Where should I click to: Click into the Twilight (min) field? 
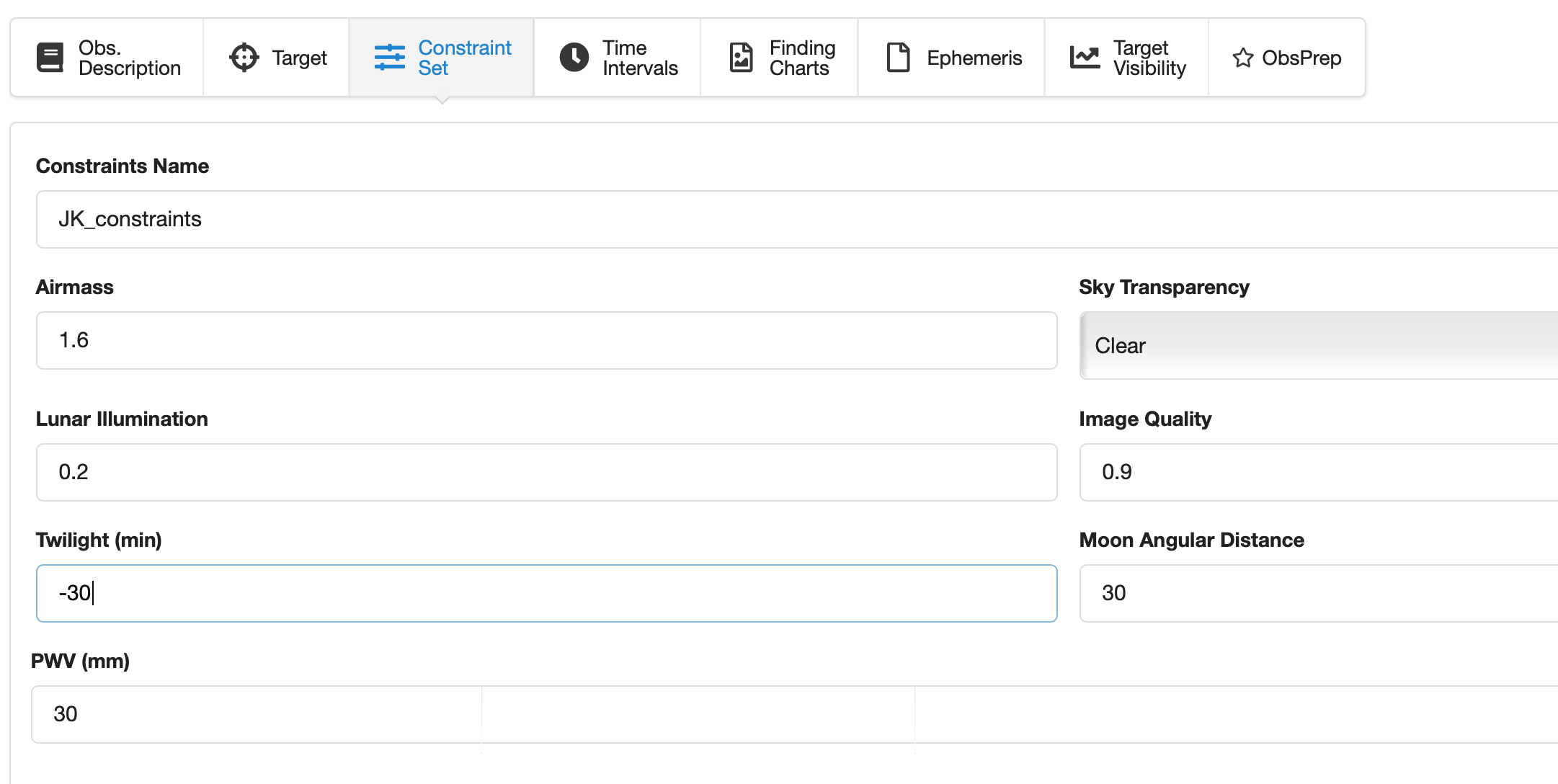(546, 593)
